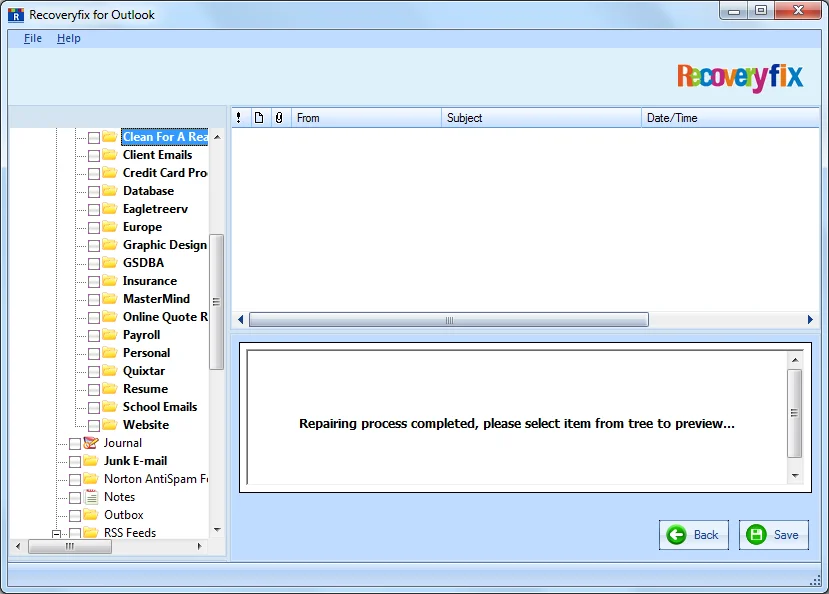This screenshot has height=594, width=829.
Task: Click the GSDBA folder icon
Action: 109,262
